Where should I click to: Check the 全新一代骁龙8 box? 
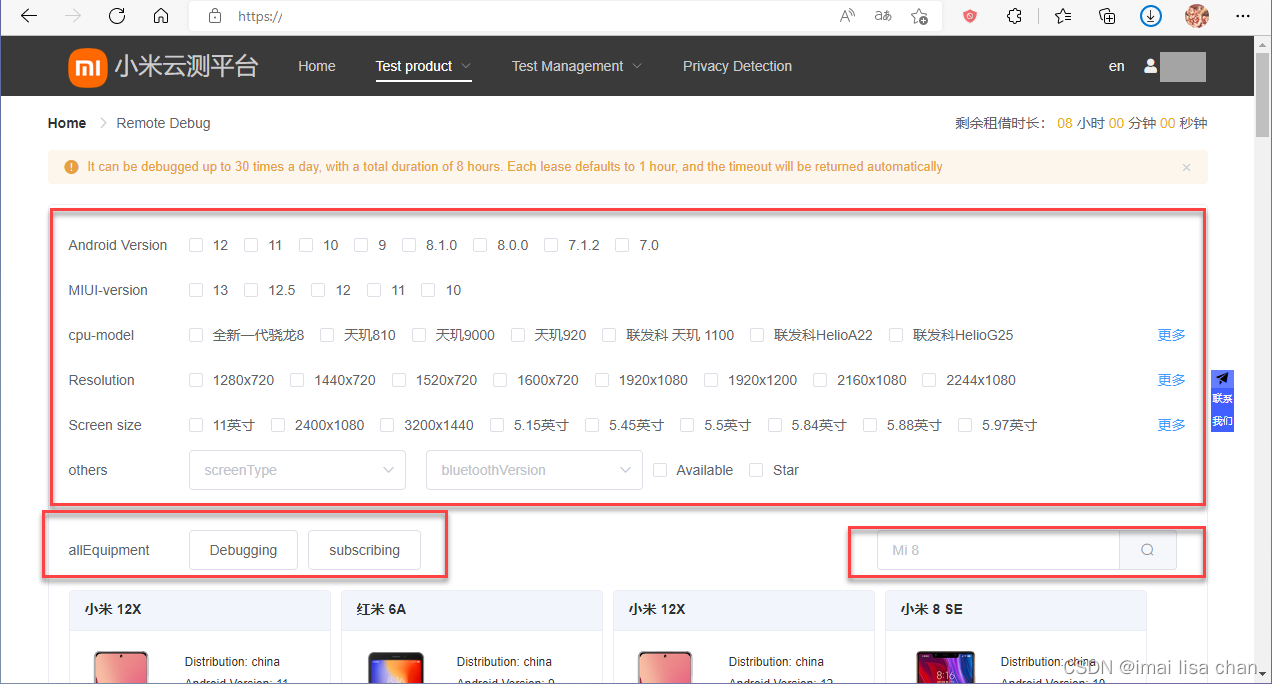click(196, 335)
